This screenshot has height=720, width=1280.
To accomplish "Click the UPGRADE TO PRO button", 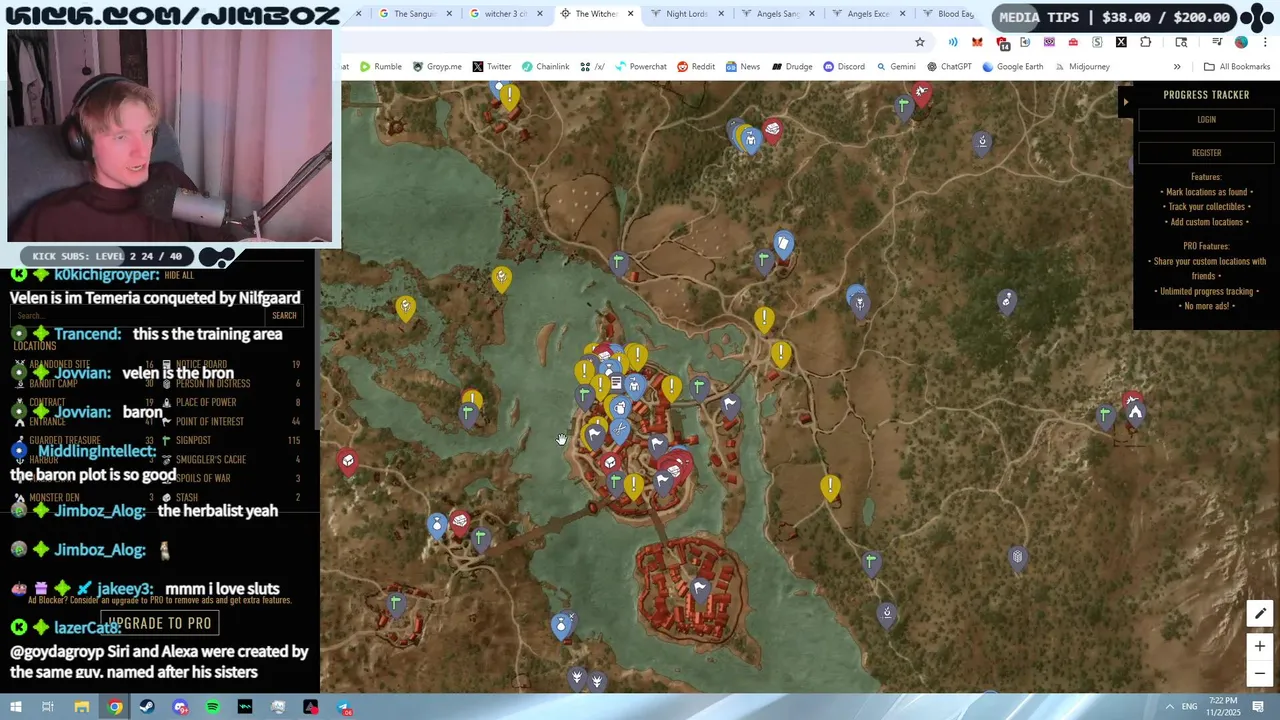I will (x=160, y=623).
